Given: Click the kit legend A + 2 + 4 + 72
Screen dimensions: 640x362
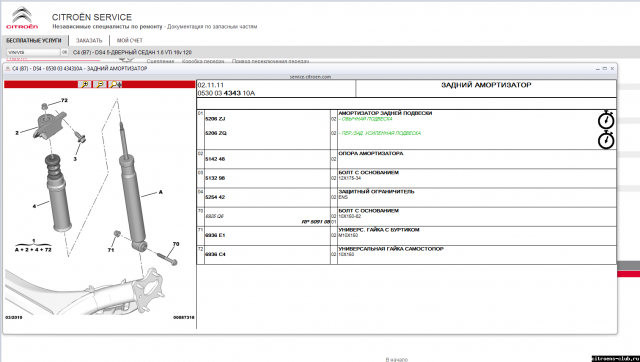Looking at the screenshot, I should [x=33, y=249].
